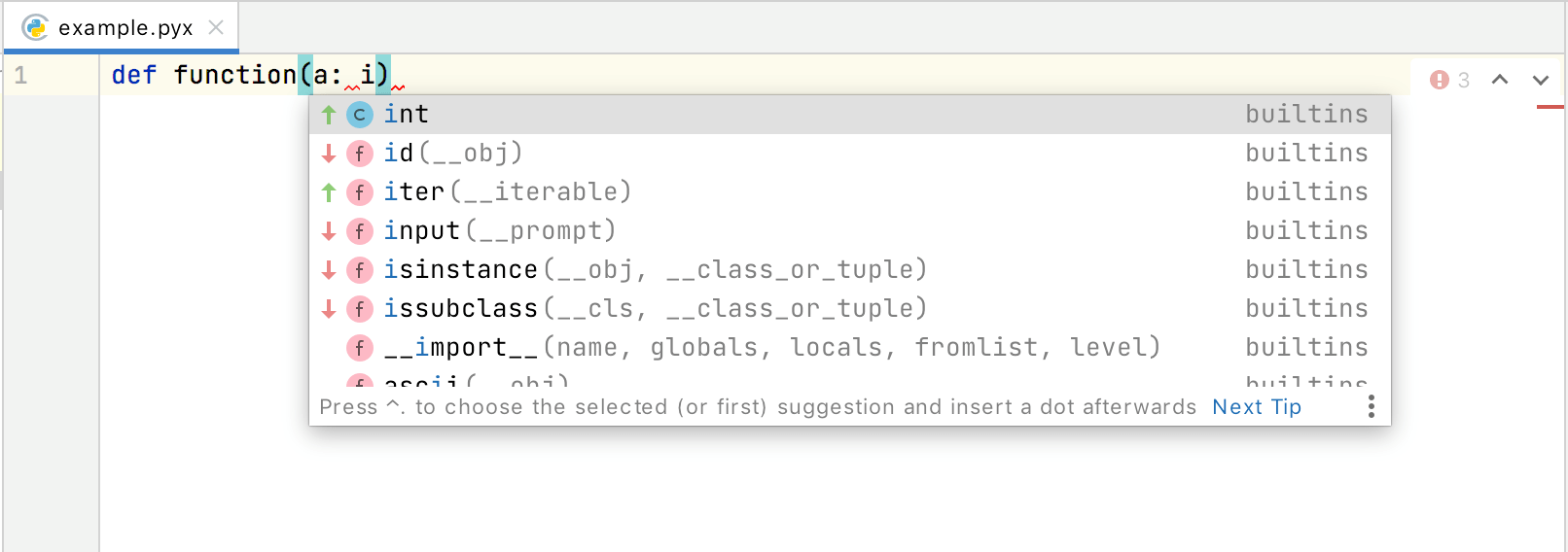Close the example.pyx editor tab

pyautogui.click(x=216, y=27)
